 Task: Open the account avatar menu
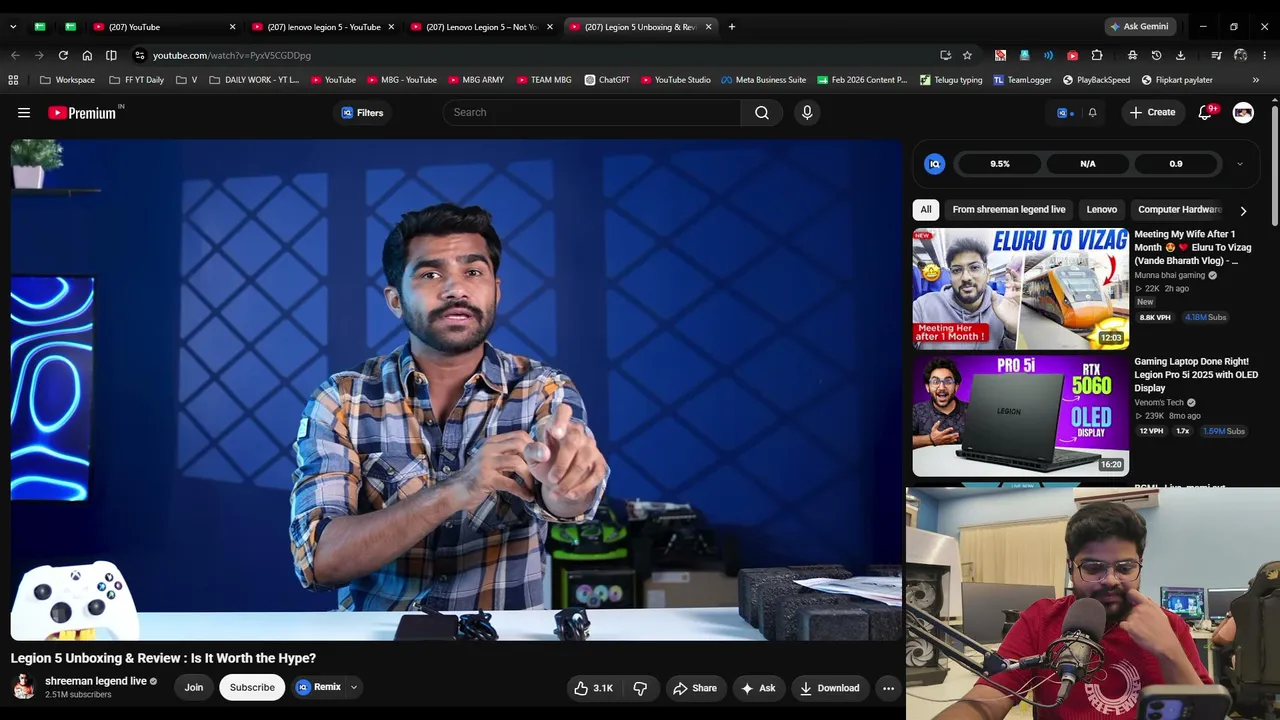(1243, 113)
